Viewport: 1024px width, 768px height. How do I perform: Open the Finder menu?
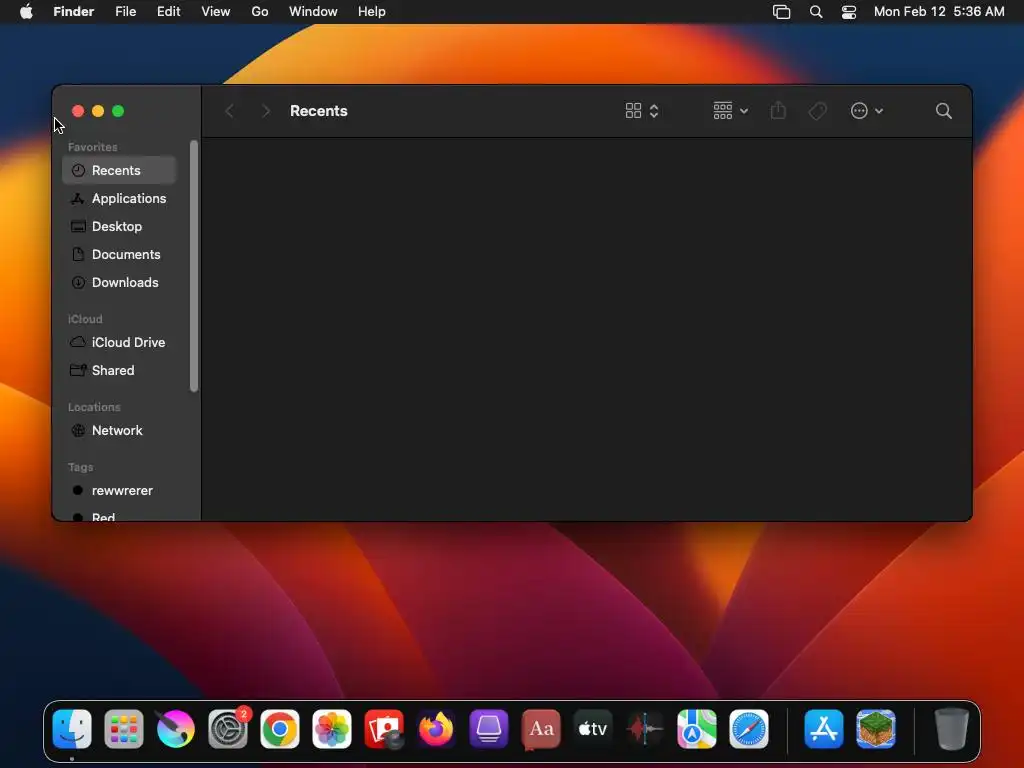click(74, 12)
